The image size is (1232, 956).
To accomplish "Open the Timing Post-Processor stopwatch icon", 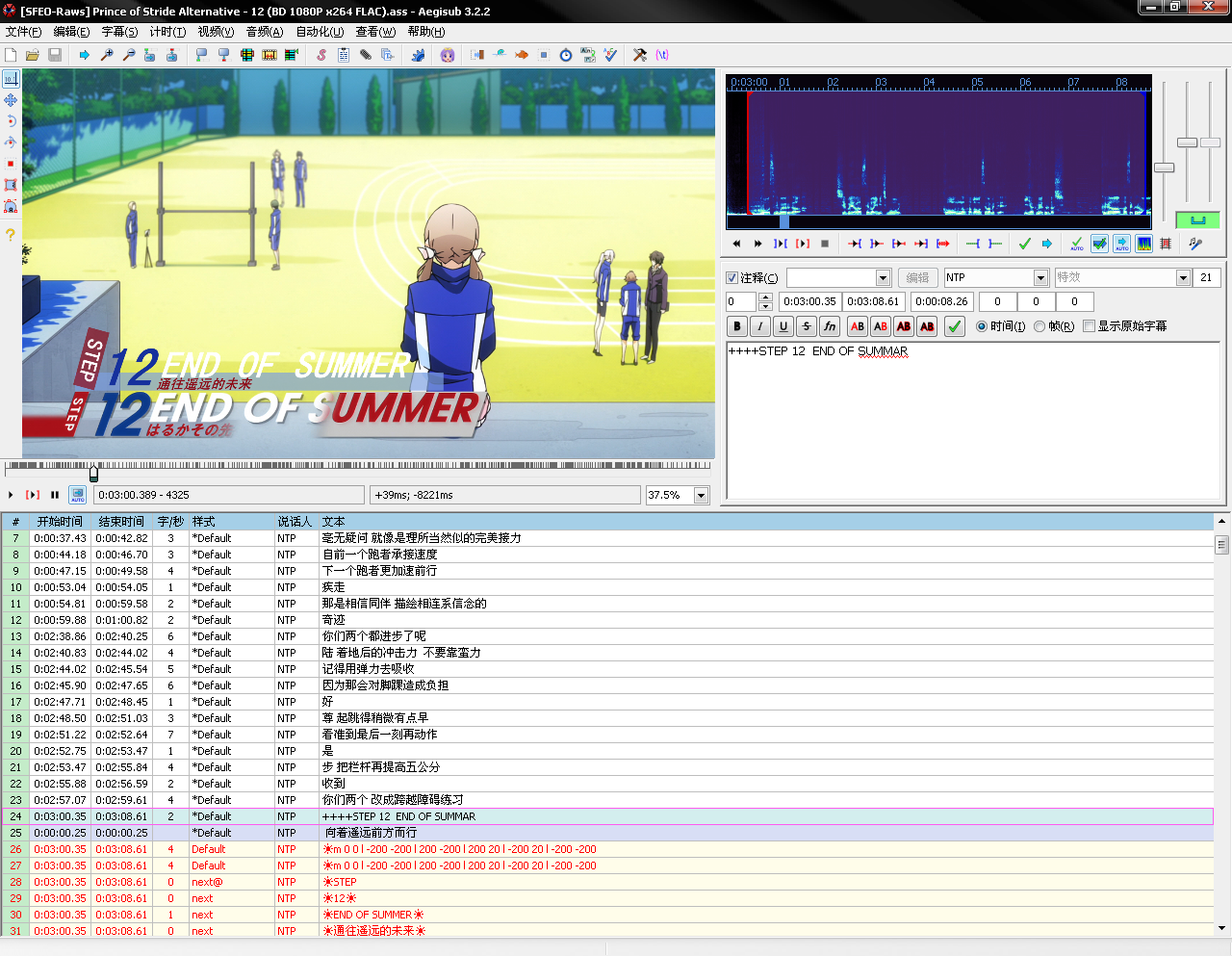I will (x=566, y=55).
